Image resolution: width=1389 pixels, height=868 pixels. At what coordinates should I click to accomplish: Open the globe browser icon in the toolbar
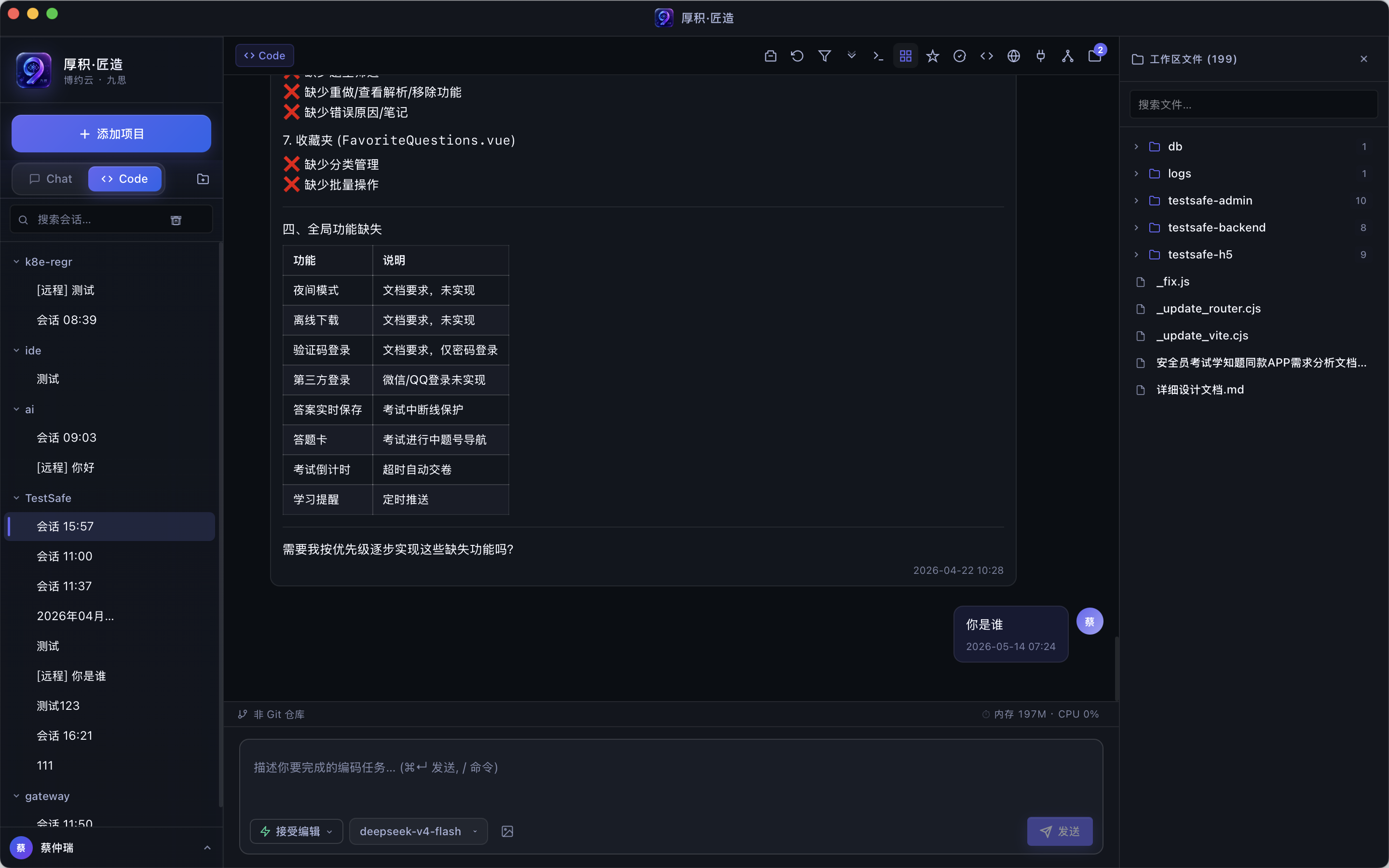pyautogui.click(x=1014, y=55)
